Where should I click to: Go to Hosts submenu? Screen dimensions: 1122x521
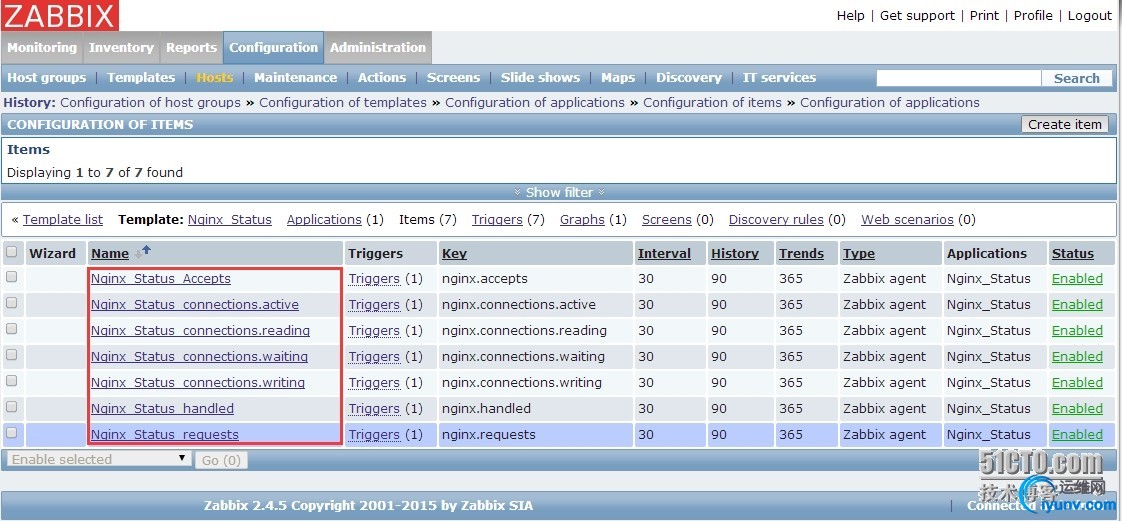[x=215, y=77]
